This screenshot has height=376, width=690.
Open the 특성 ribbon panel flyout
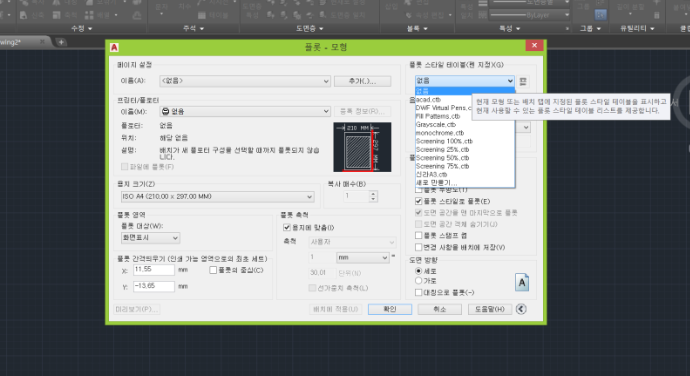point(510,28)
